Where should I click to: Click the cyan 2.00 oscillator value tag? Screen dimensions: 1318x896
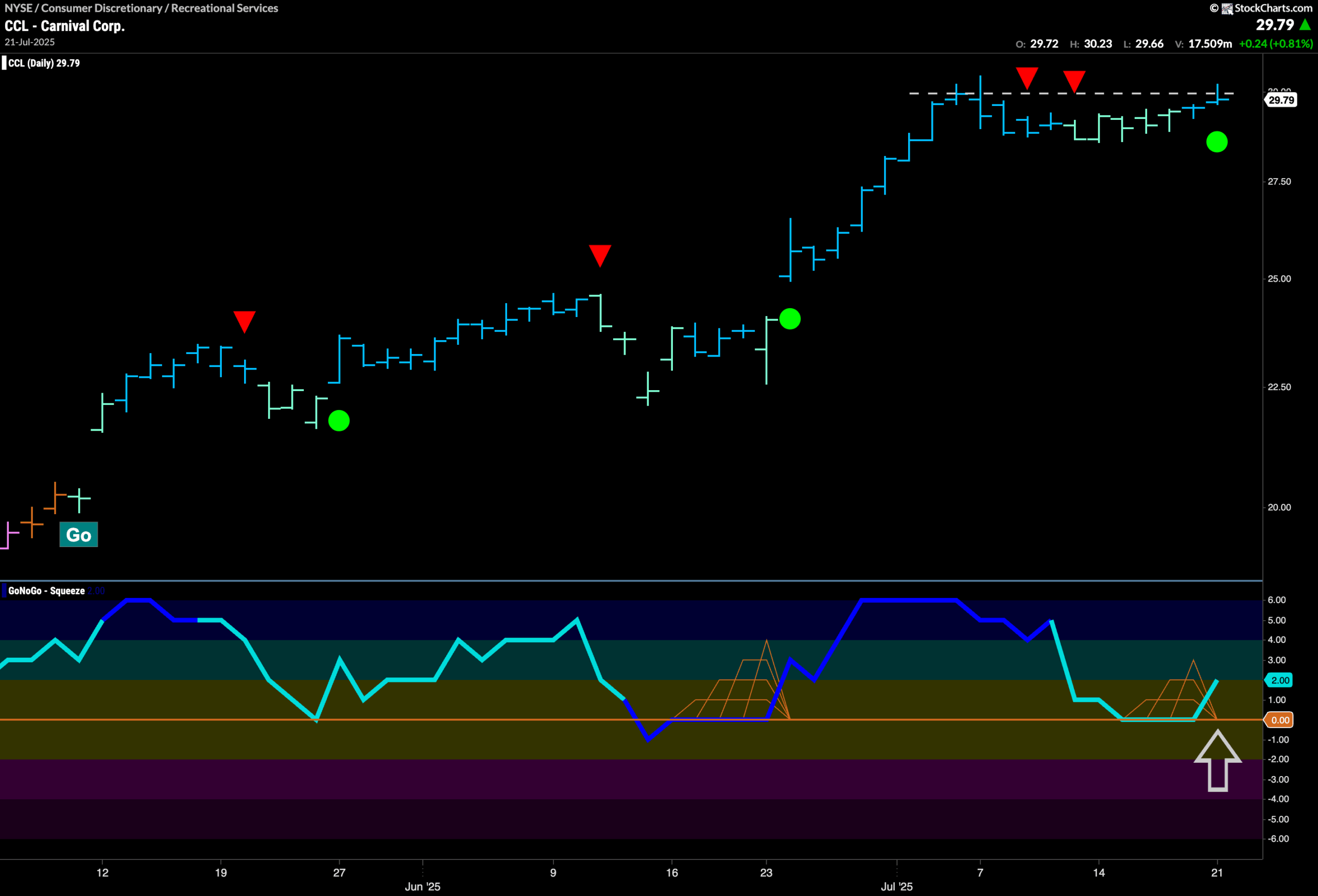tap(1279, 680)
